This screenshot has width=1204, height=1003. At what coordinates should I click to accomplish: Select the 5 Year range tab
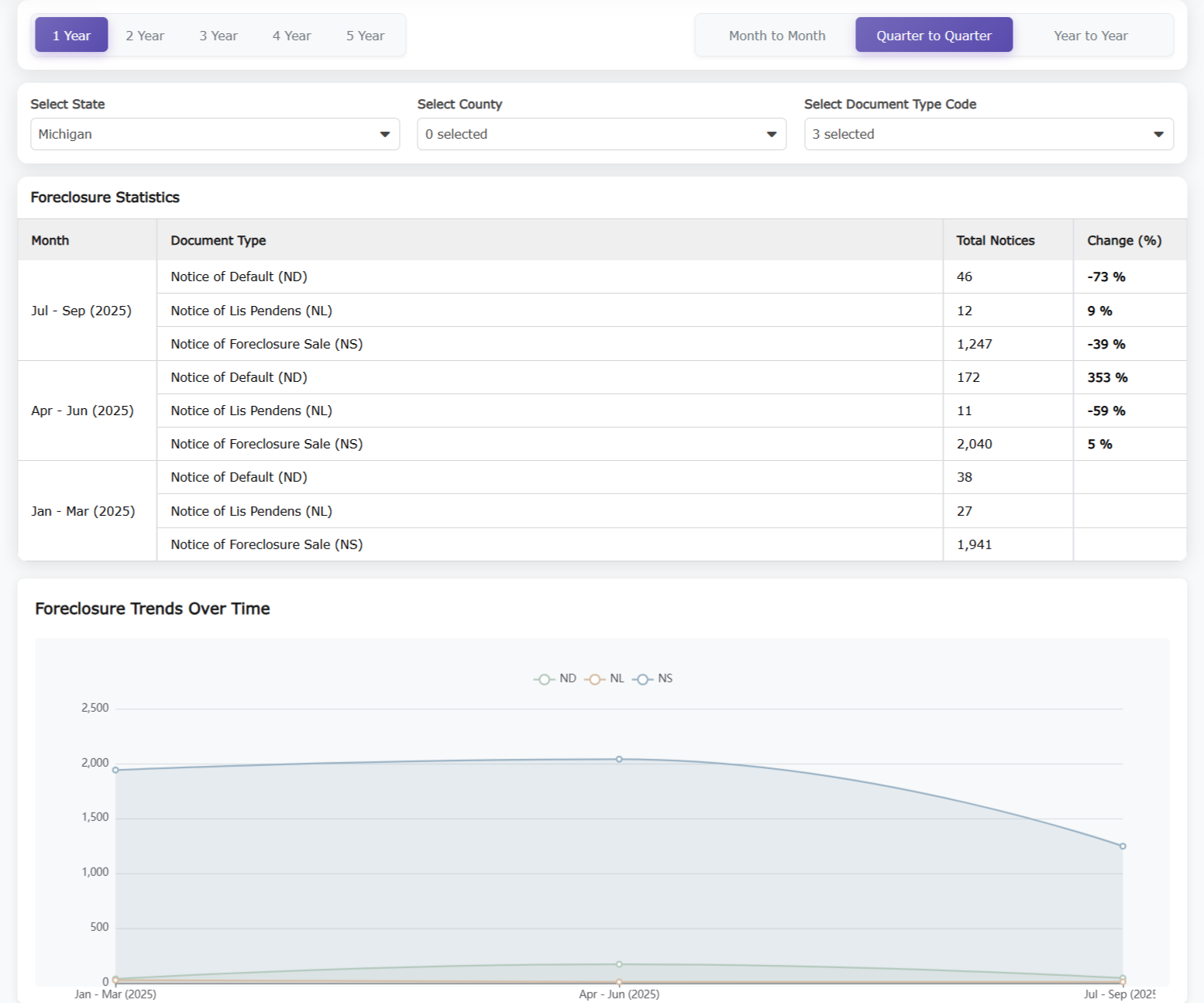point(365,36)
